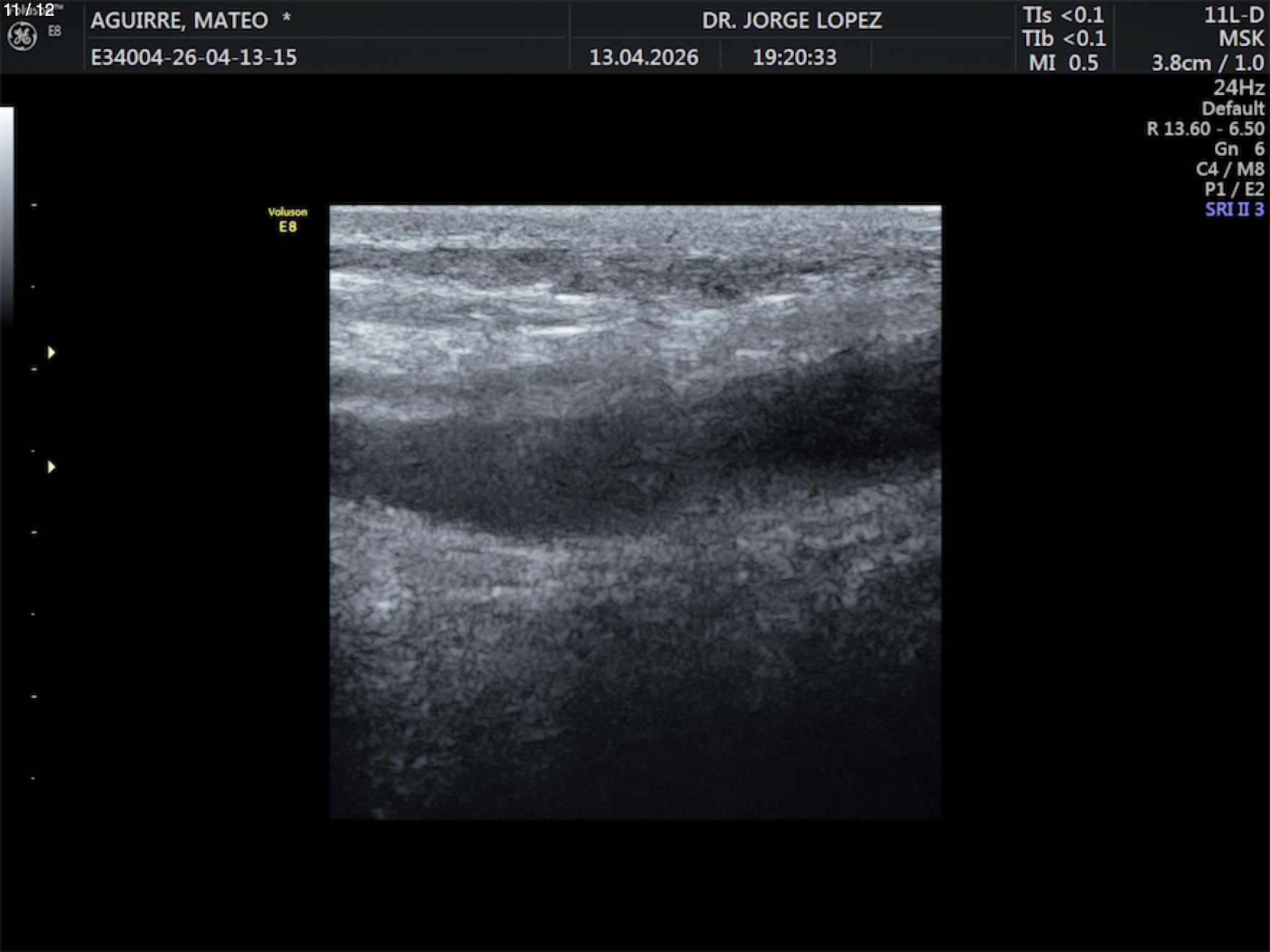Click the exam ID E34004-26-04-13-15

pos(193,58)
